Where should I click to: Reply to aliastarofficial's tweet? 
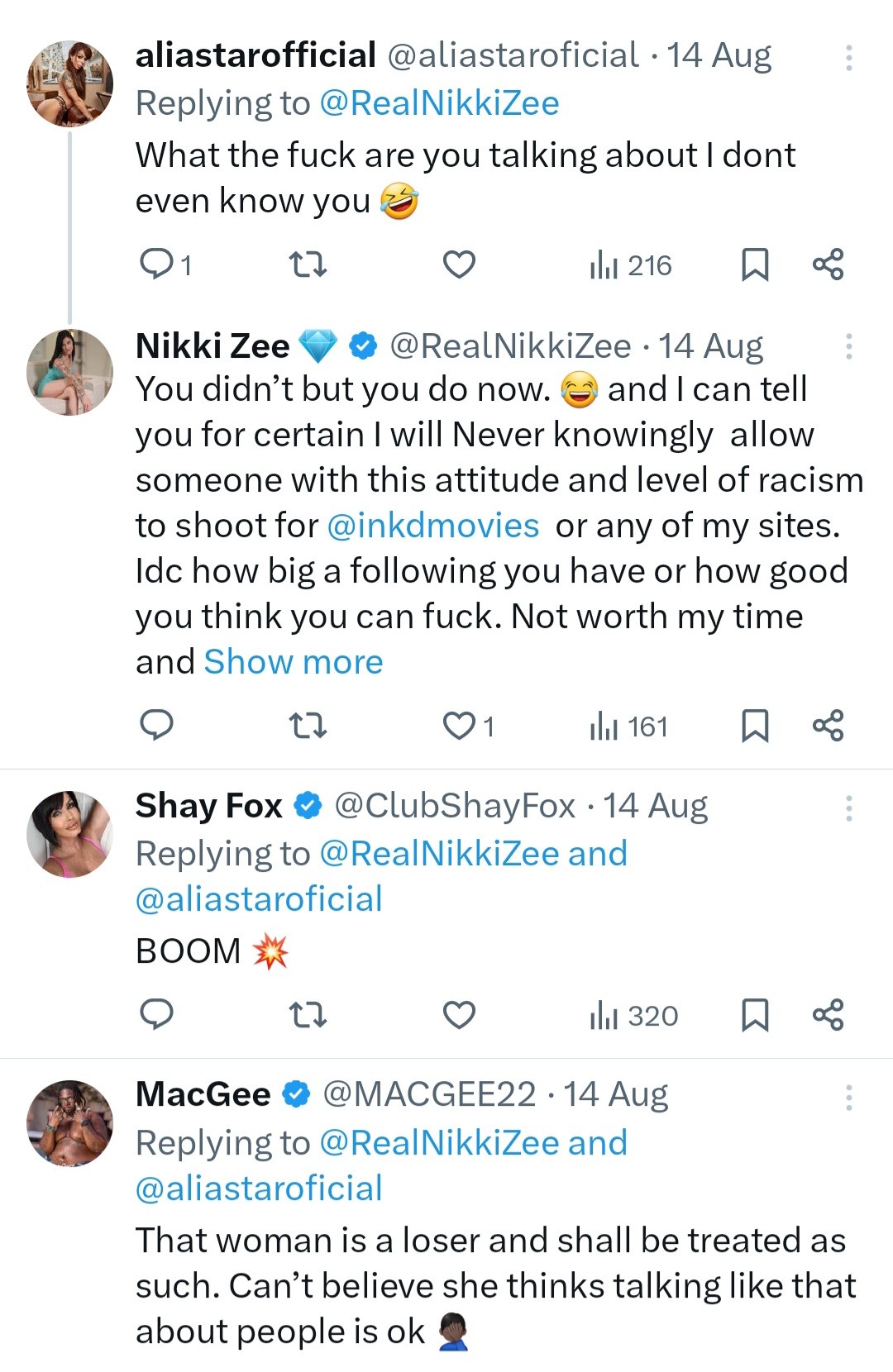pos(156,264)
